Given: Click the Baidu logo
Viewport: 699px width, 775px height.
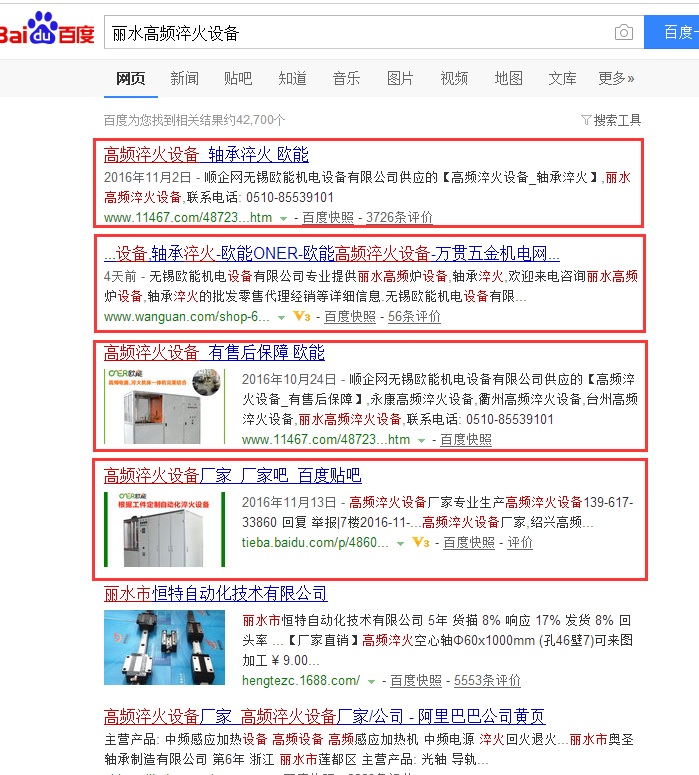Looking at the screenshot, I should (x=47, y=33).
